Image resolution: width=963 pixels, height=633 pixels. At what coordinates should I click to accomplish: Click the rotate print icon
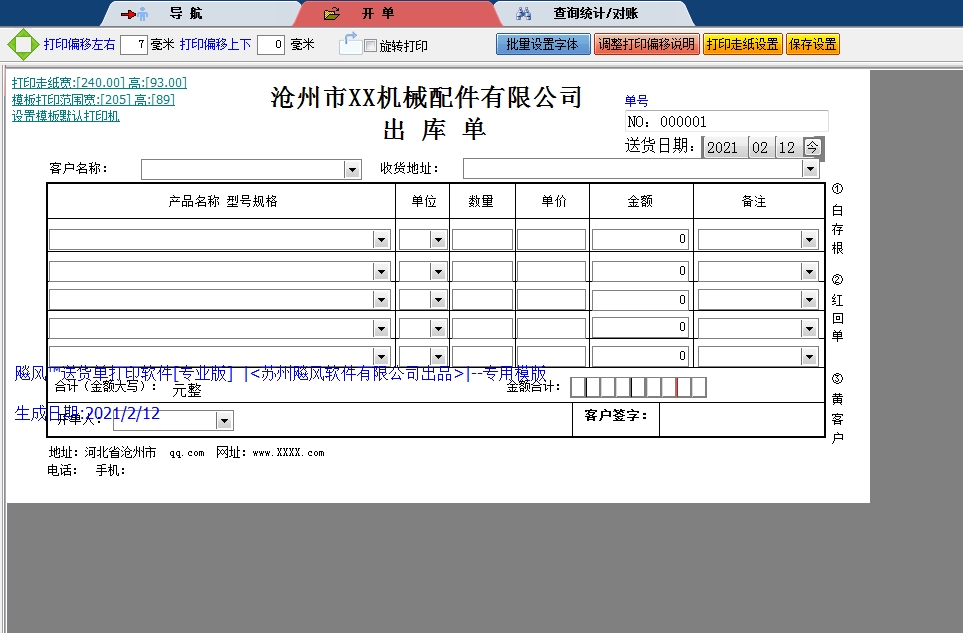pos(349,44)
